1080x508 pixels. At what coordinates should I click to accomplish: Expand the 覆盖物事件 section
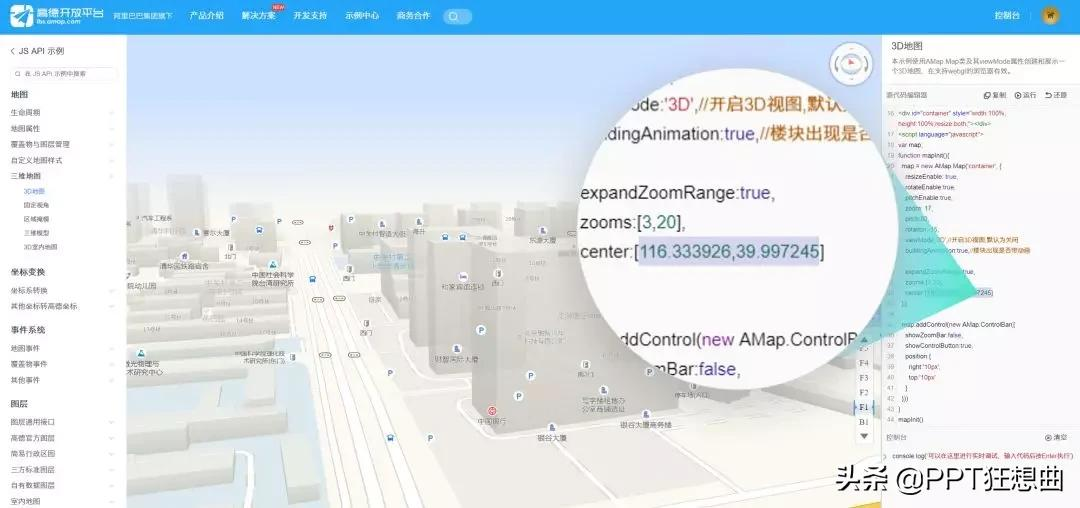coord(63,364)
